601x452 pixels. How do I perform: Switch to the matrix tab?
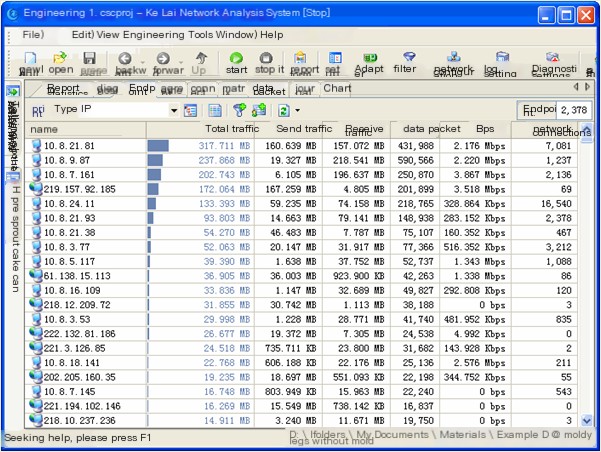[233, 89]
